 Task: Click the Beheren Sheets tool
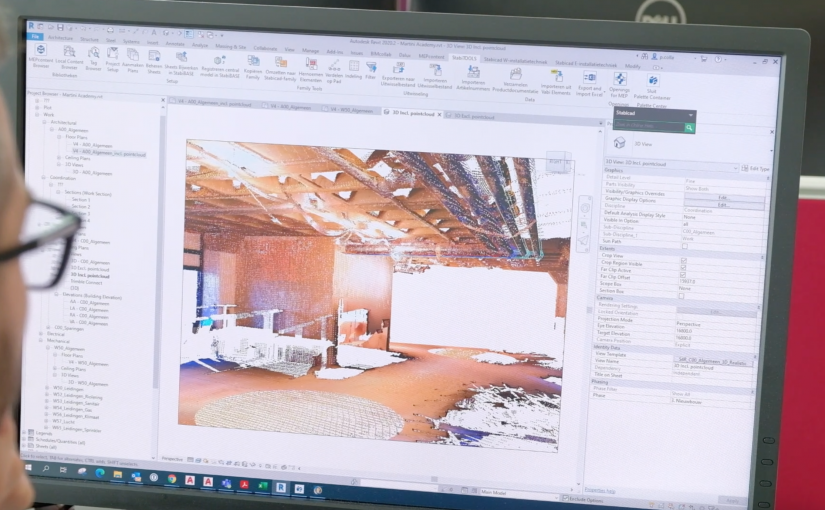[x=154, y=61]
